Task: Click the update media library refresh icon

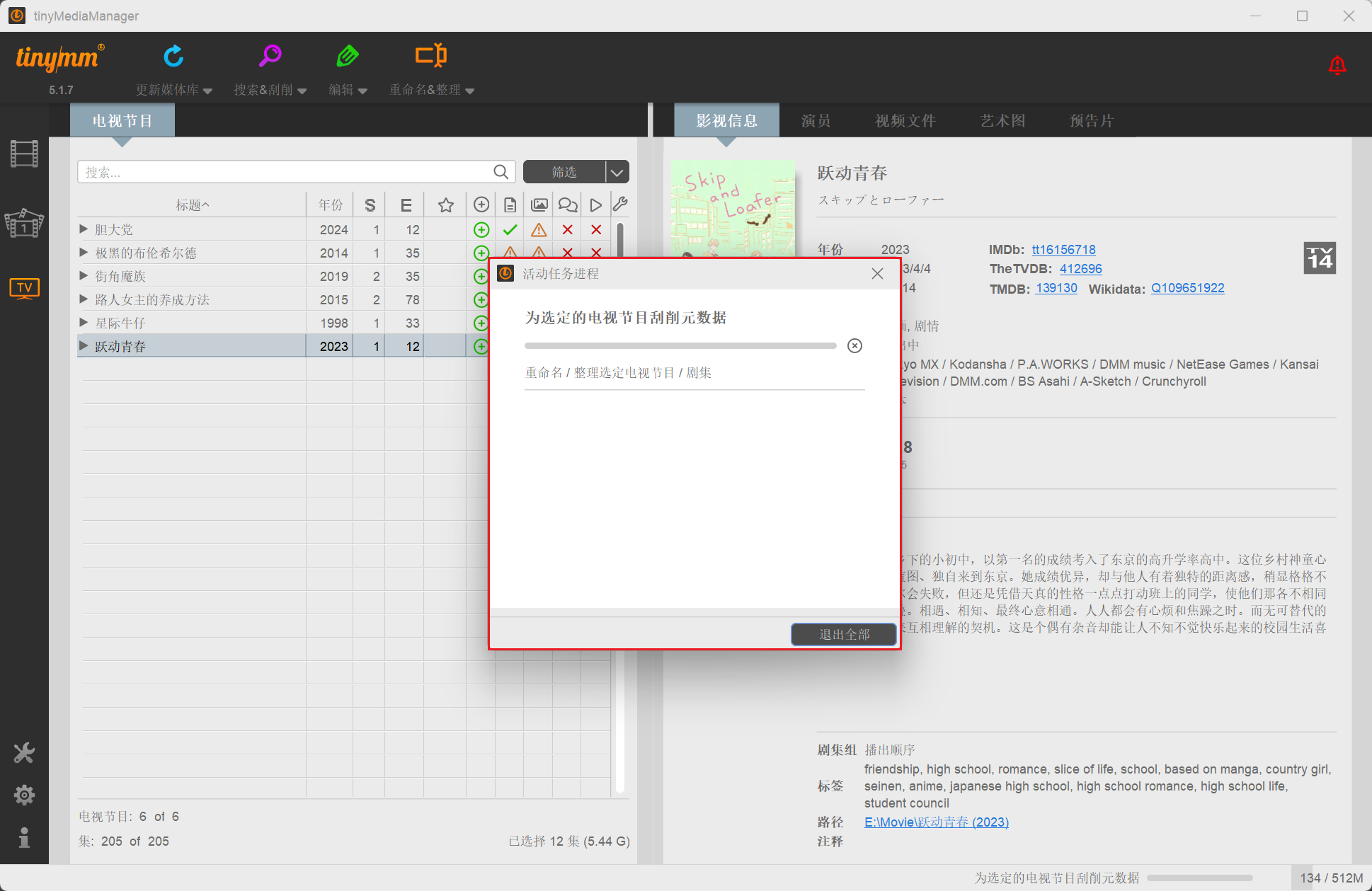Action: [173, 56]
